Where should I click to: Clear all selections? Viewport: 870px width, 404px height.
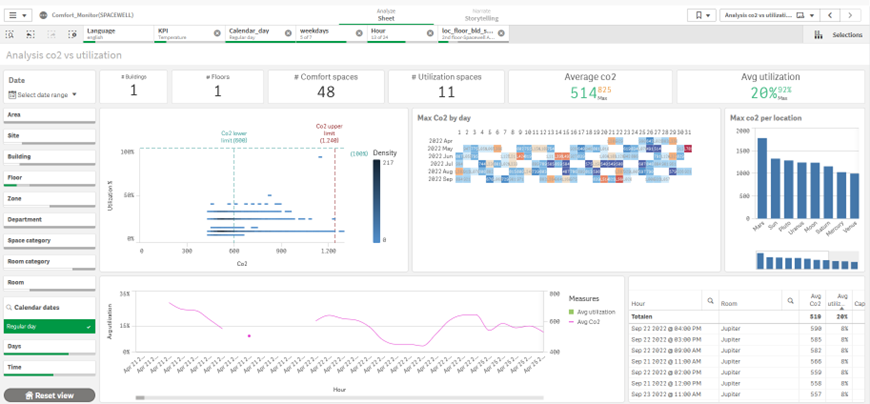[72, 34]
